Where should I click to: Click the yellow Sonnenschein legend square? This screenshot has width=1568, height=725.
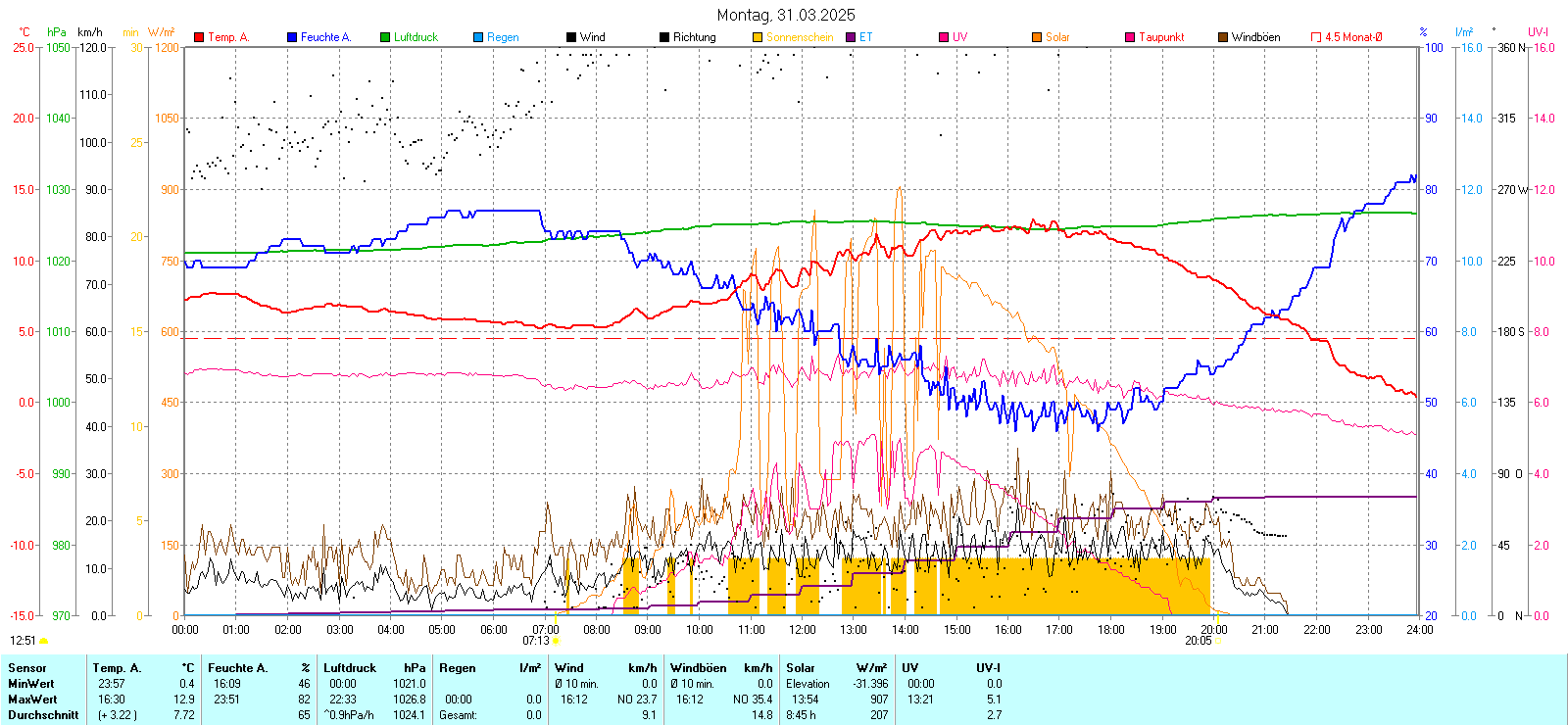click(x=758, y=37)
